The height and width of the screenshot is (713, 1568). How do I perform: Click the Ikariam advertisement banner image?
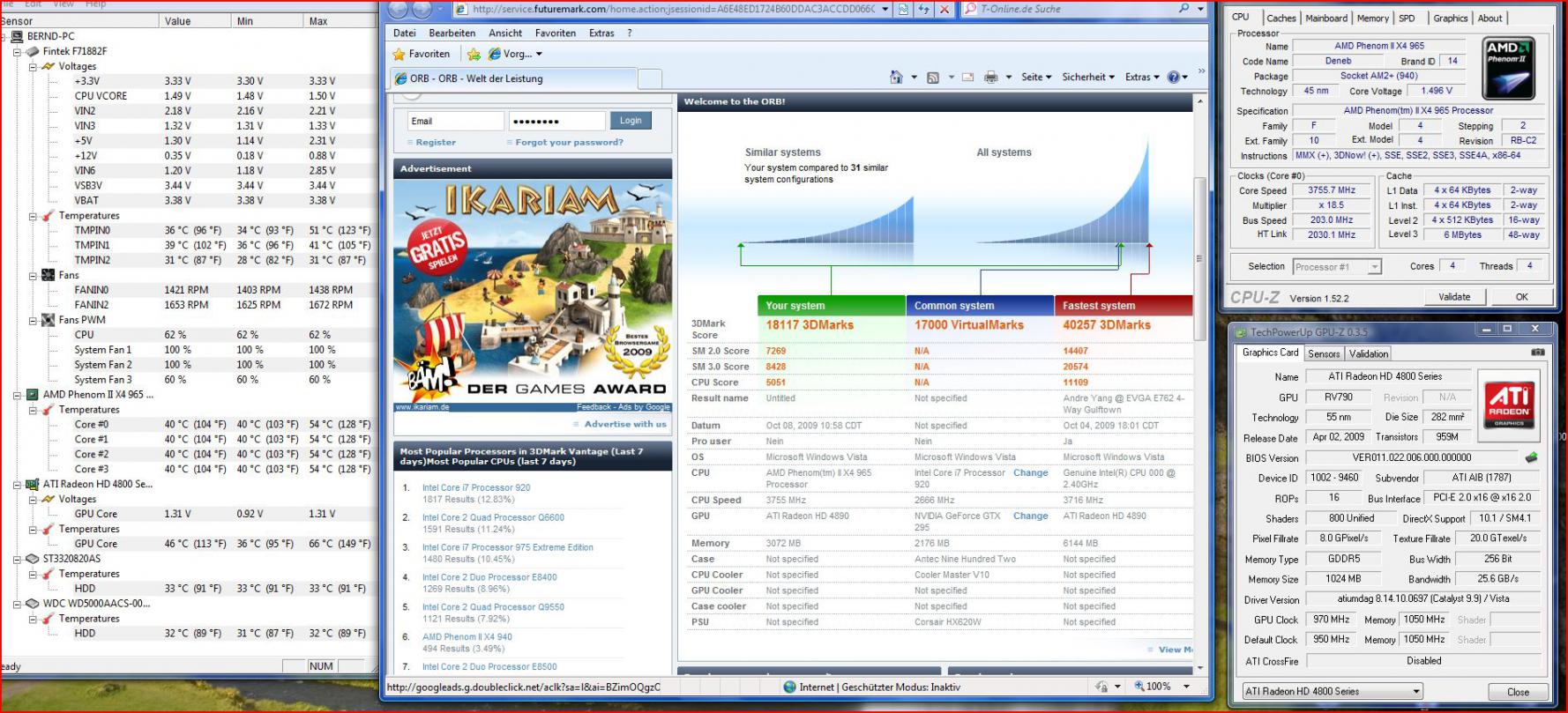pyautogui.click(x=533, y=292)
